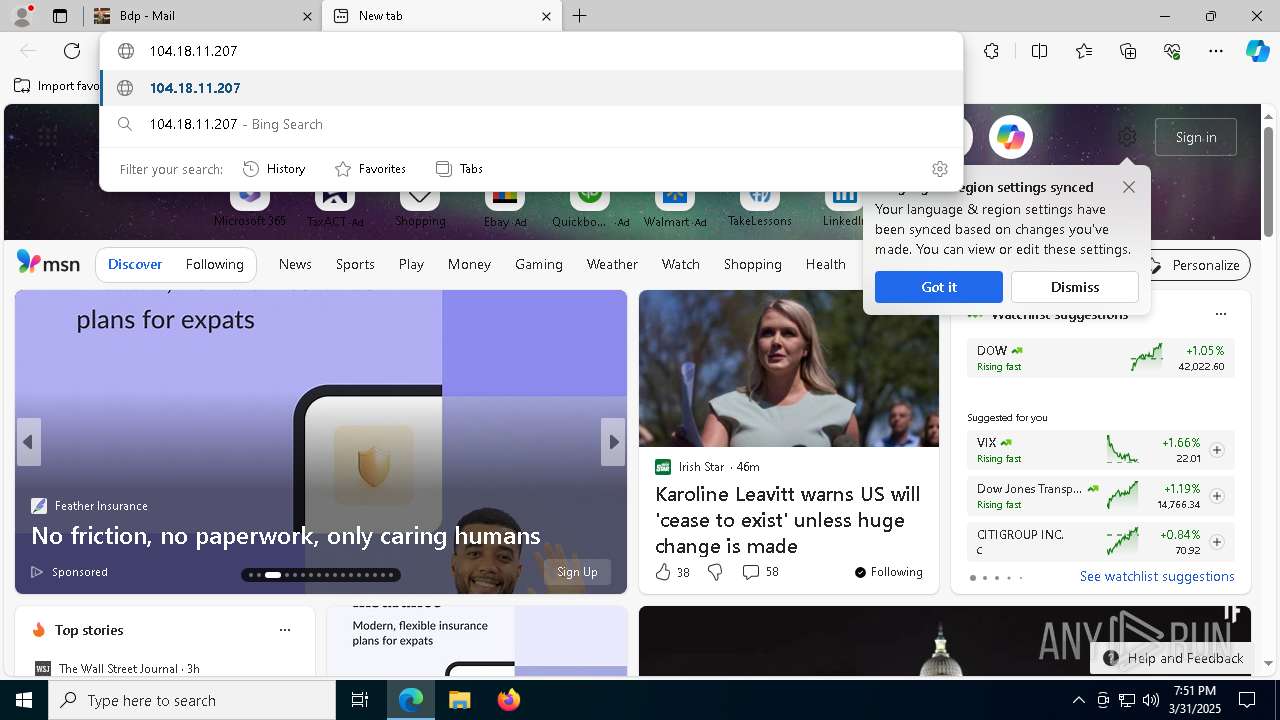The width and height of the screenshot is (1280, 720).
Task: Select the 104.18.11.207 Bing Search suggestion
Action: (x=532, y=124)
